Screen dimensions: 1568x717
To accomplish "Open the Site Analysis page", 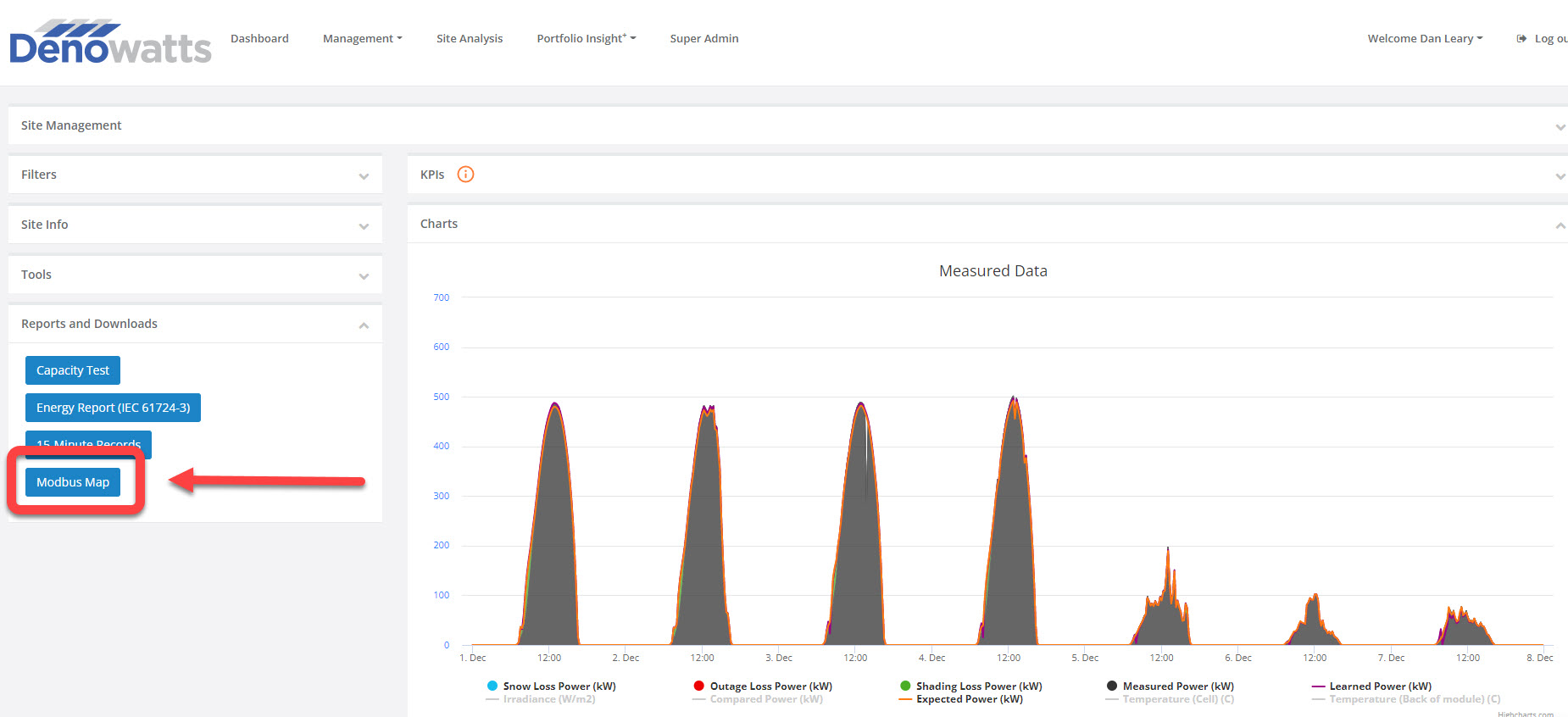I will (x=470, y=39).
